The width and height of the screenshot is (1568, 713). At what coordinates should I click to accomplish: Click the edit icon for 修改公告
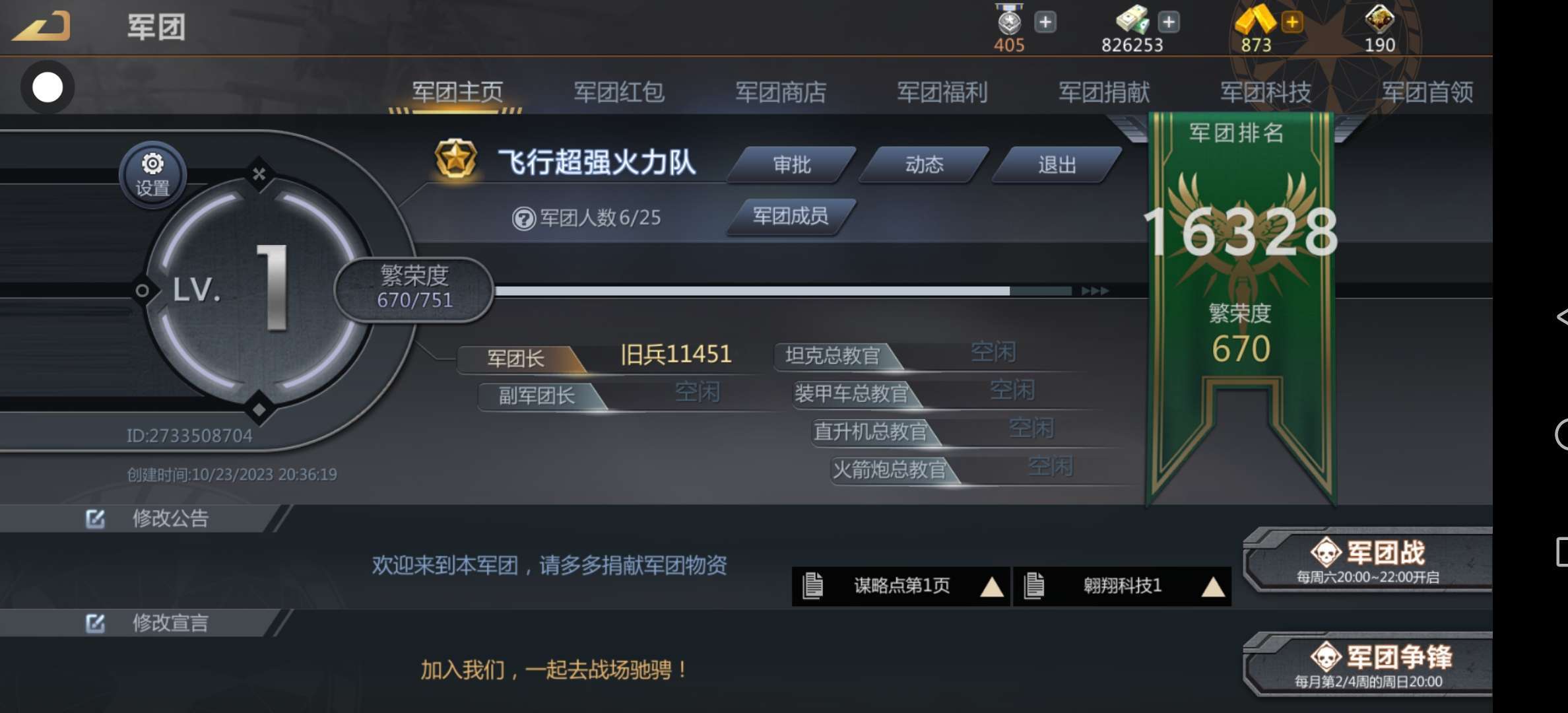point(95,519)
